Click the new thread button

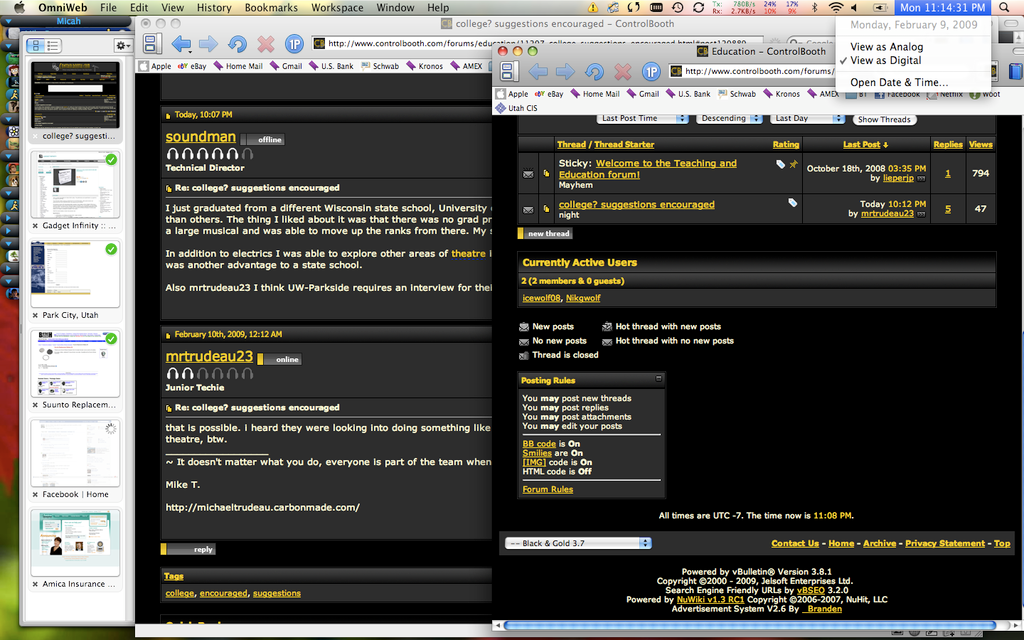[x=545, y=233]
